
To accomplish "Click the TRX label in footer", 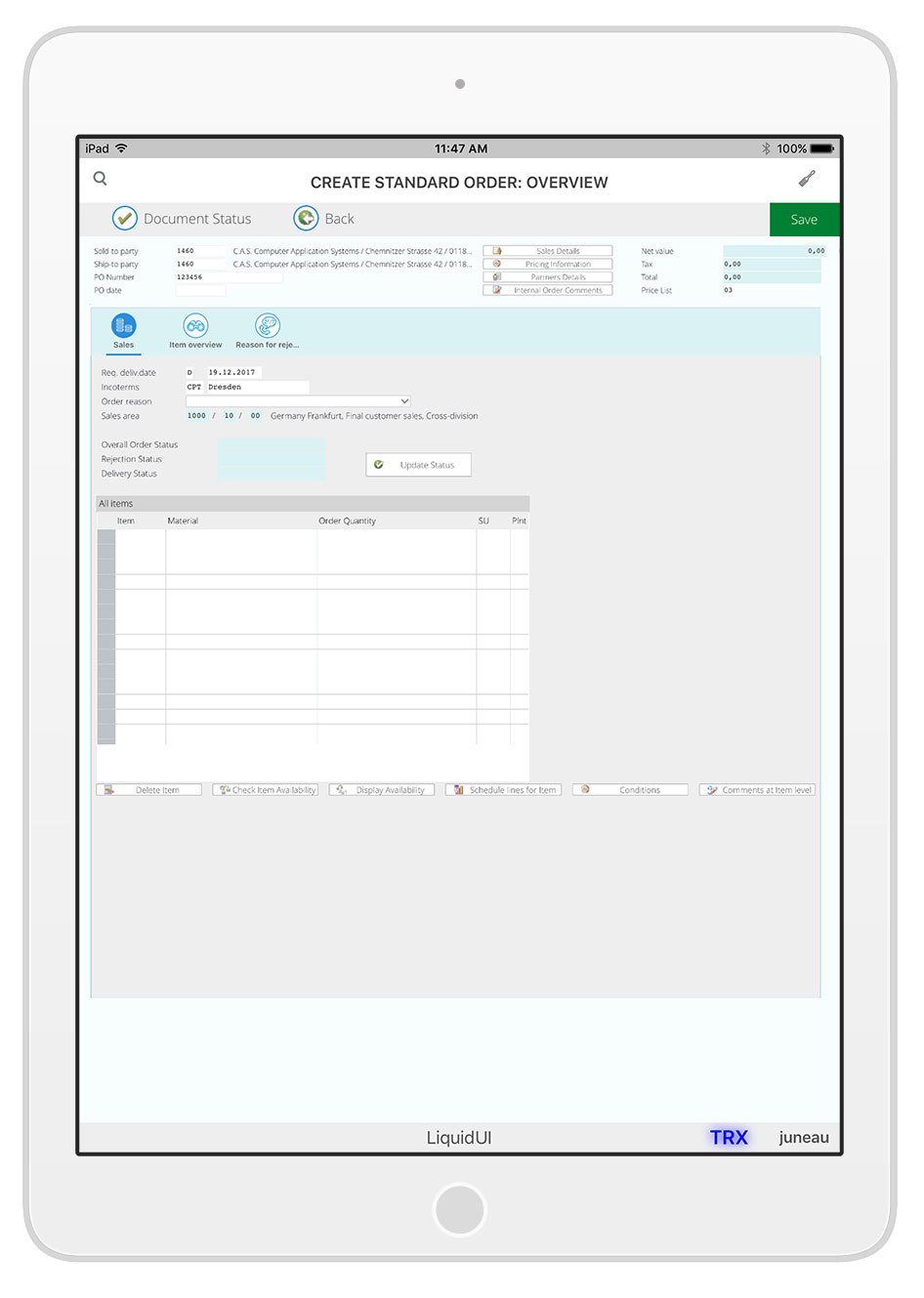I will pyautogui.click(x=729, y=1138).
